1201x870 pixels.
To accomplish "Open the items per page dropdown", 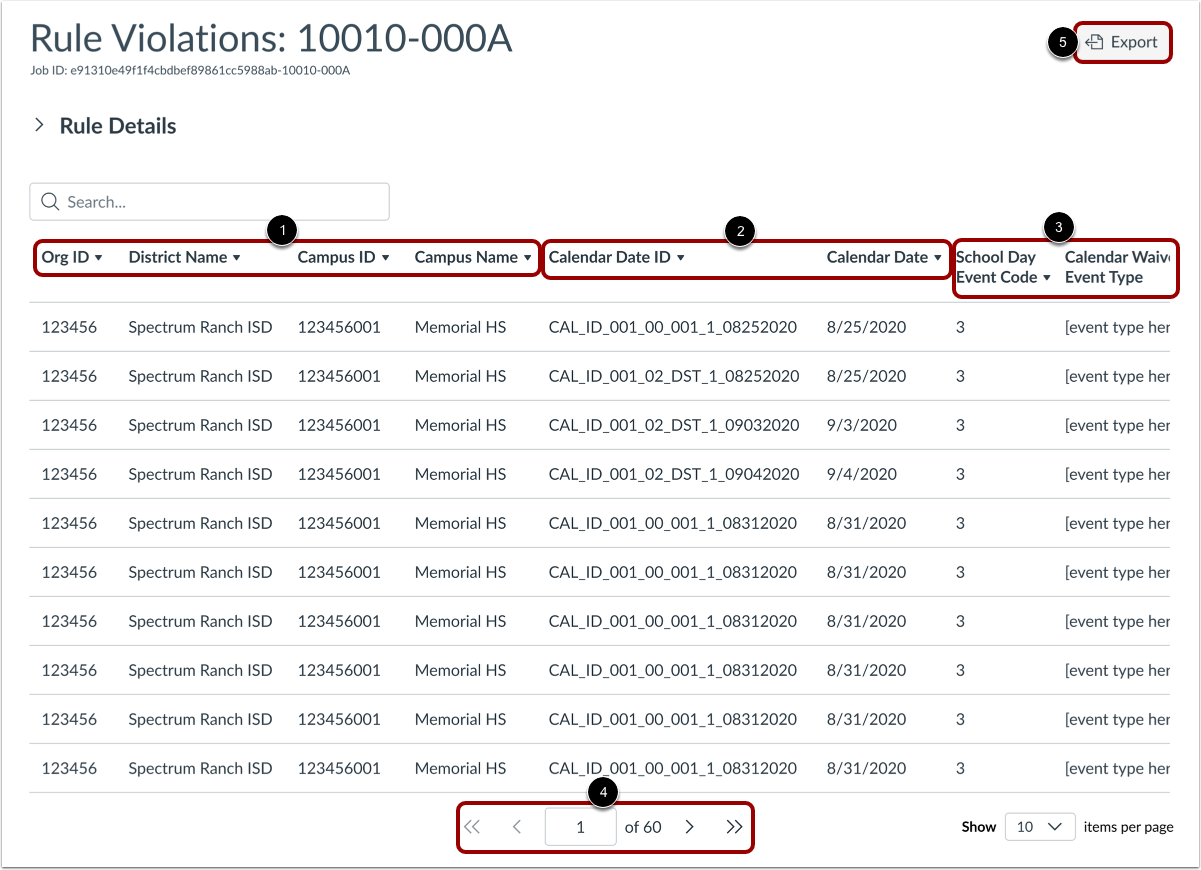I will click(x=1040, y=827).
